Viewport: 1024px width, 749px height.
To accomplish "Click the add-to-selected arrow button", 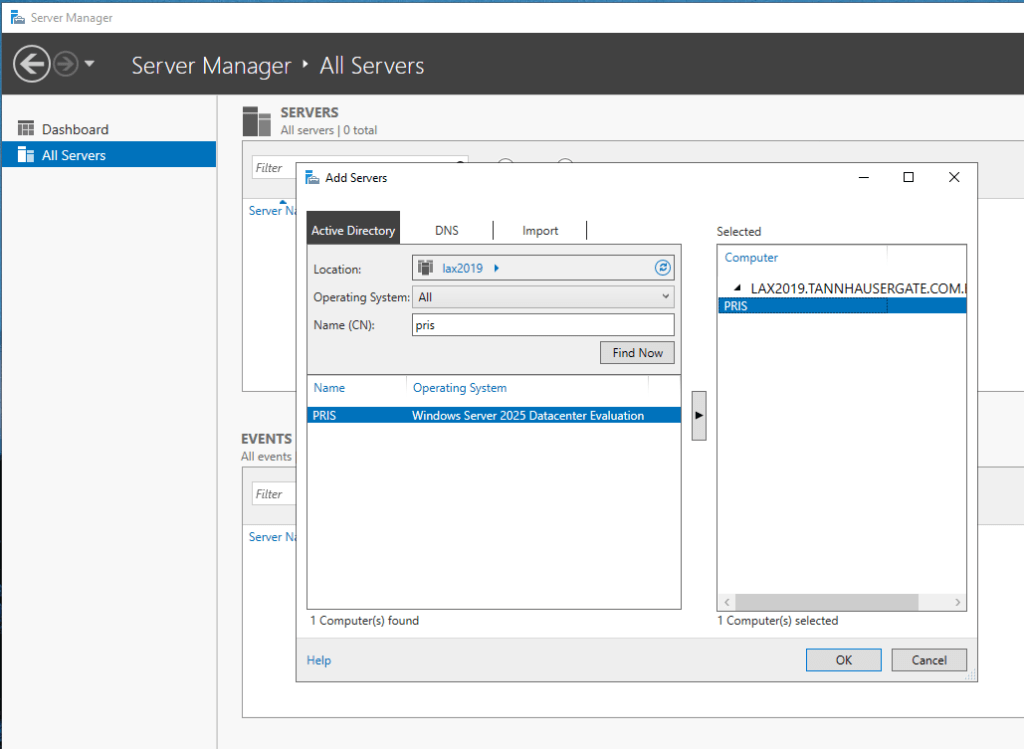I will (x=698, y=415).
